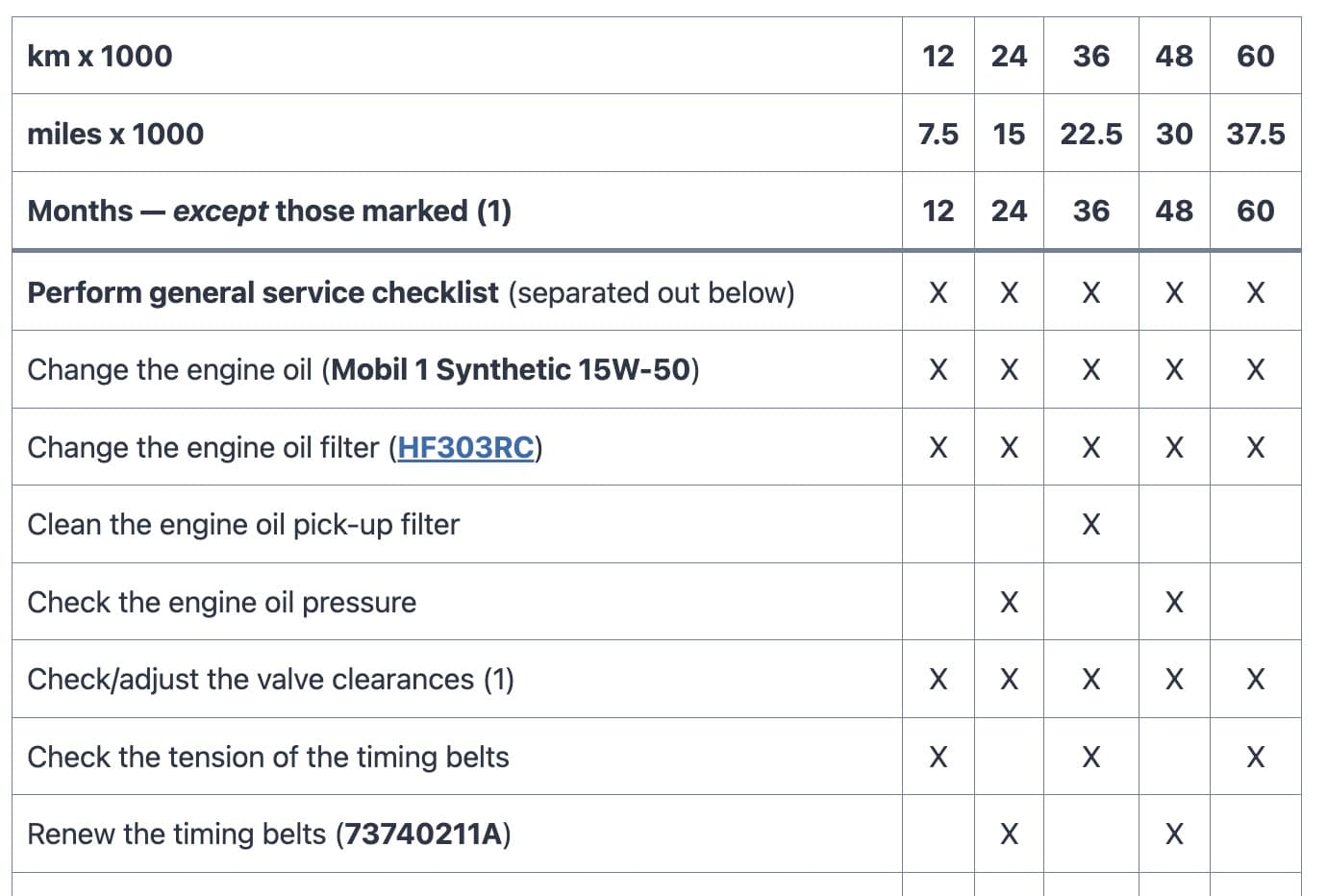Screen dimensions: 1327x896
Task: Select the 22.5 miles column header
Action: [1091, 134]
